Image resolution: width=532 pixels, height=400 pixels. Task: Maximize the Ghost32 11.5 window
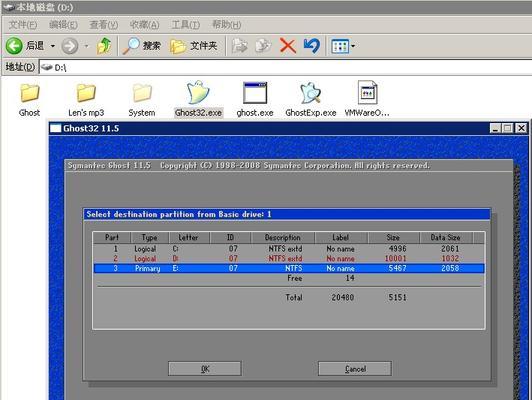[508, 128]
